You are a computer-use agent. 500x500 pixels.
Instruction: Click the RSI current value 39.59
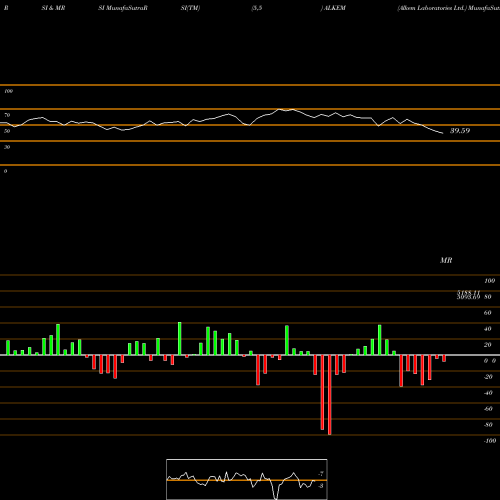(x=460, y=131)
